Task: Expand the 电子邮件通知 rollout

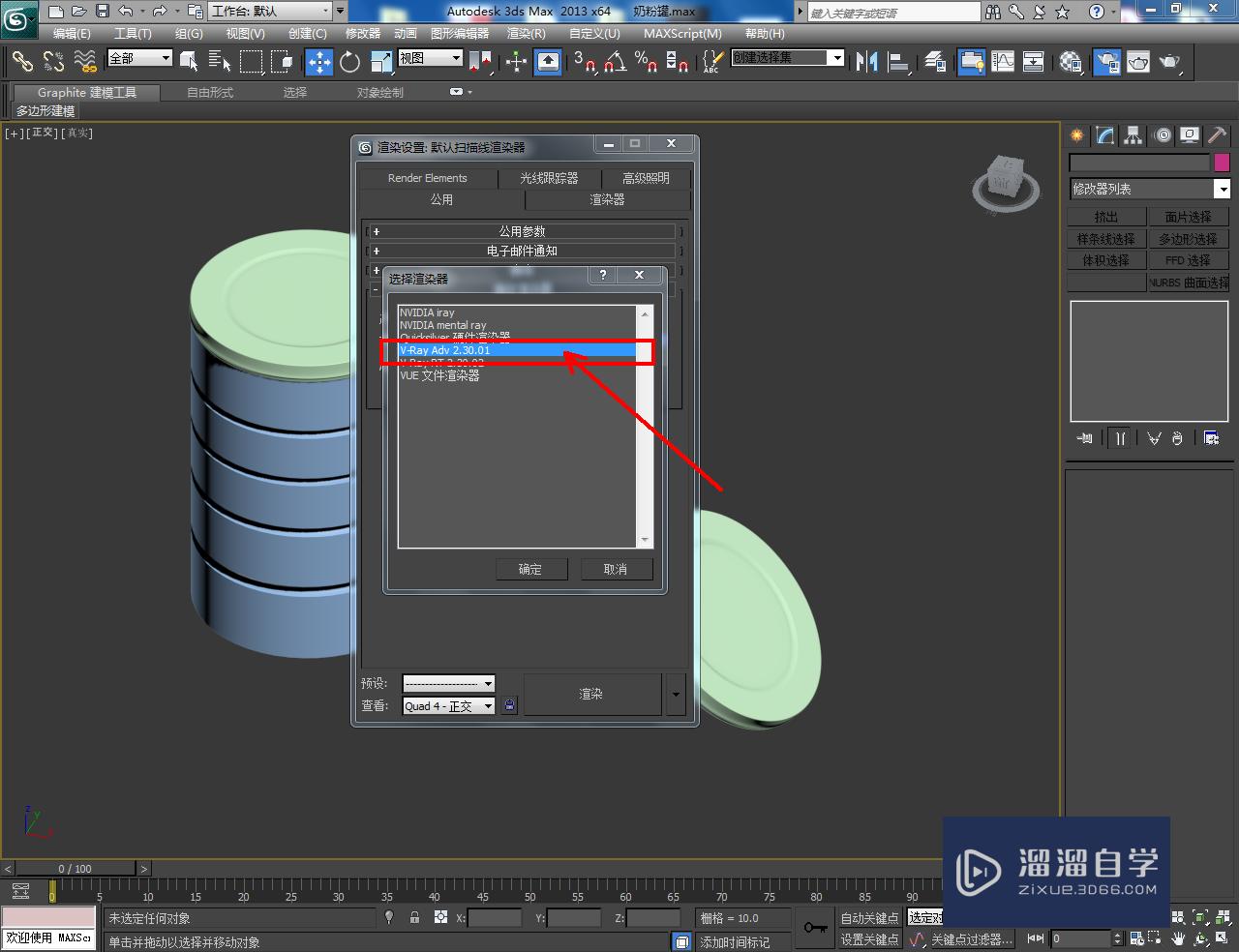Action: coord(523,251)
